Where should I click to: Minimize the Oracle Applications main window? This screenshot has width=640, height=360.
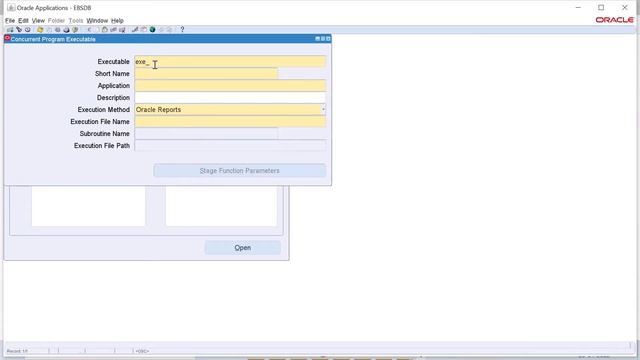[578, 8]
